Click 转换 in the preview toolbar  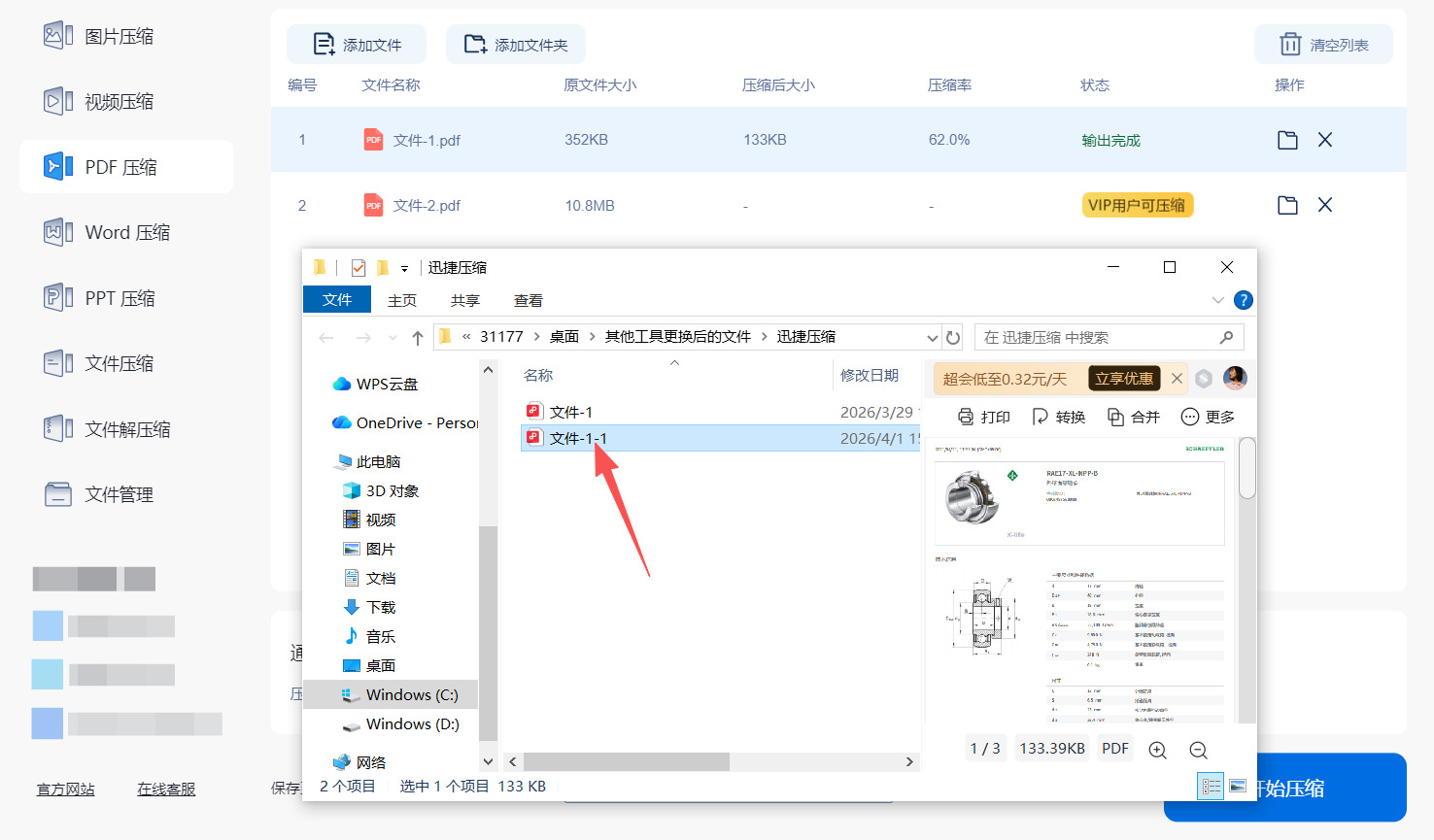pos(1059,417)
